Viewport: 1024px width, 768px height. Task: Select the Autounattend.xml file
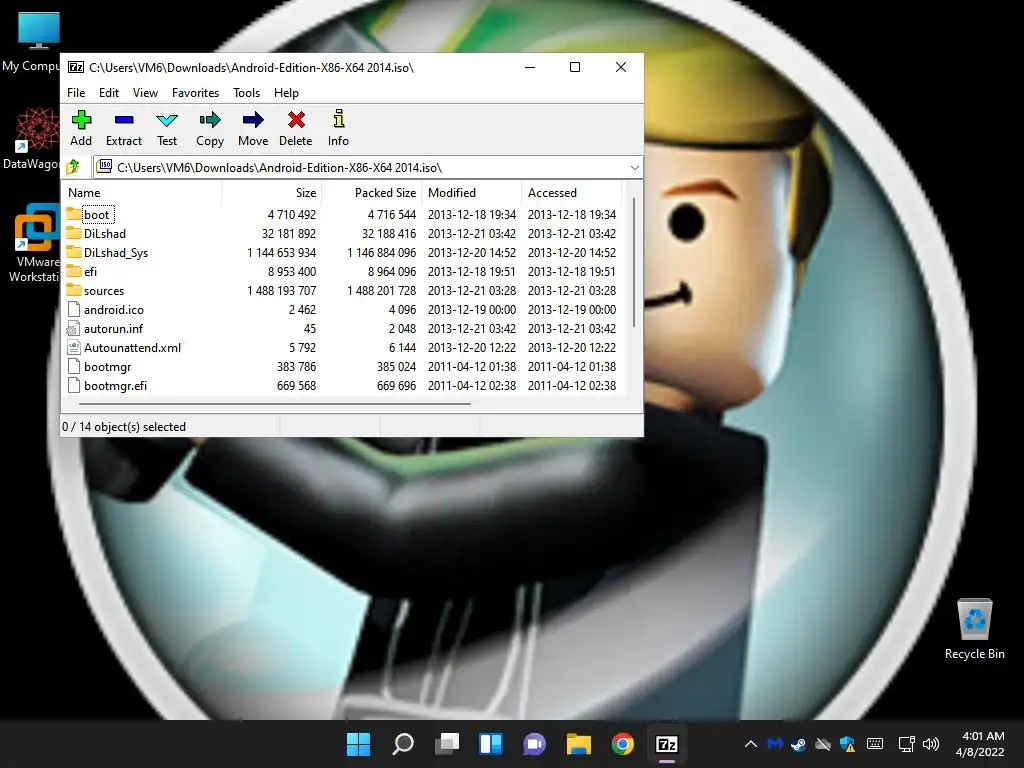(123, 347)
